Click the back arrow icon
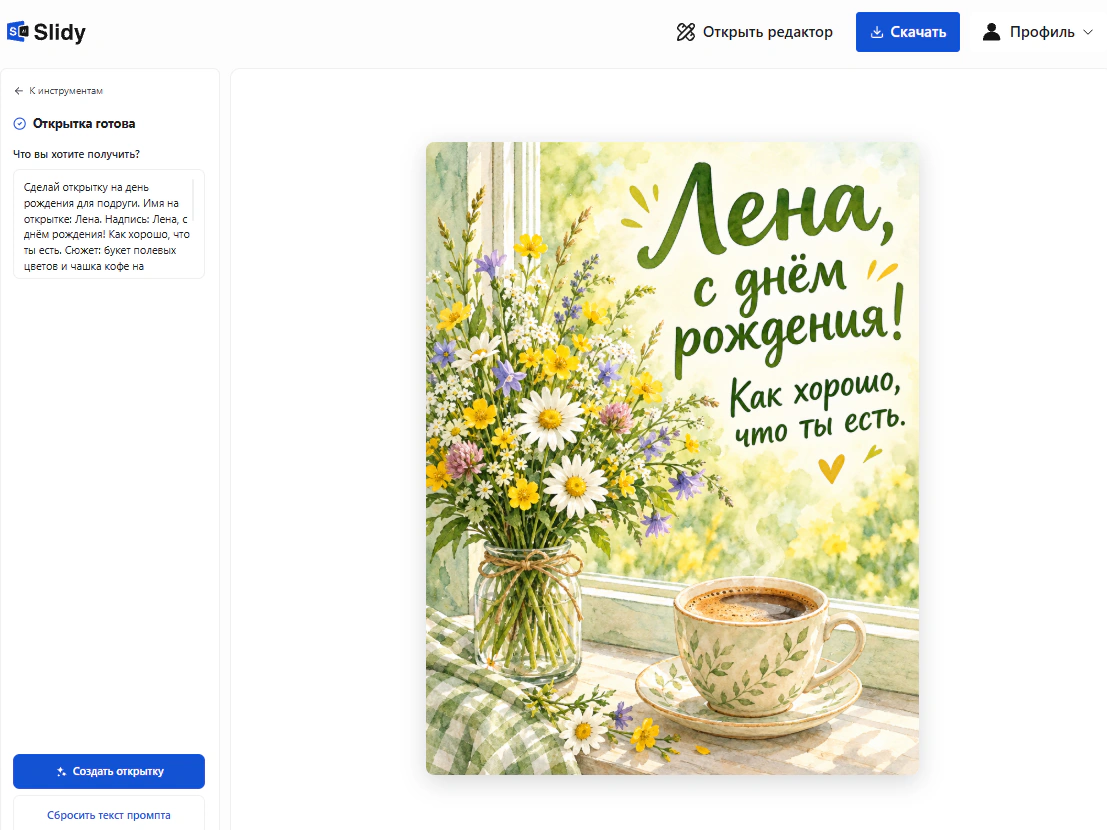Screen dimensions: 1107x830 coord(18,91)
